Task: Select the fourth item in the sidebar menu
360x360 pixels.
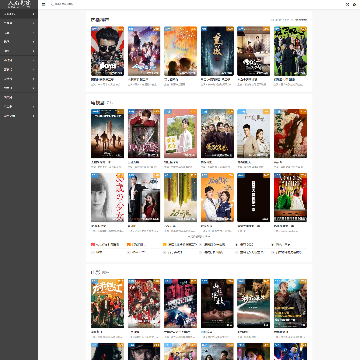Action: [19, 42]
